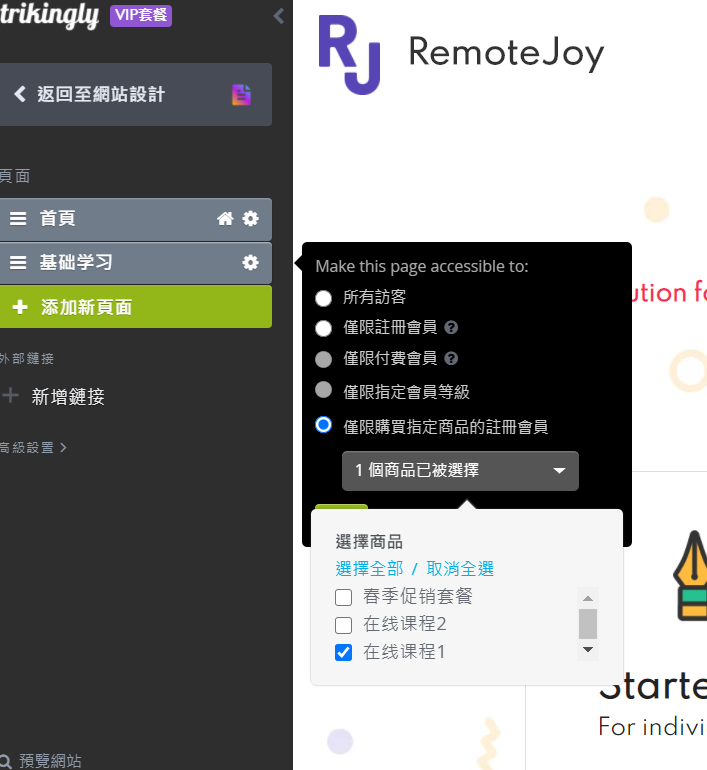This screenshot has height=770, width=707.
Task: Select the 僅限付費會員 radio option
Action: [x=324, y=359]
